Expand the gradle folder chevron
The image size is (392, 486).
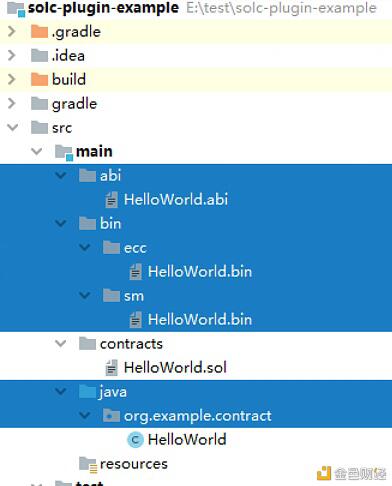point(12,103)
